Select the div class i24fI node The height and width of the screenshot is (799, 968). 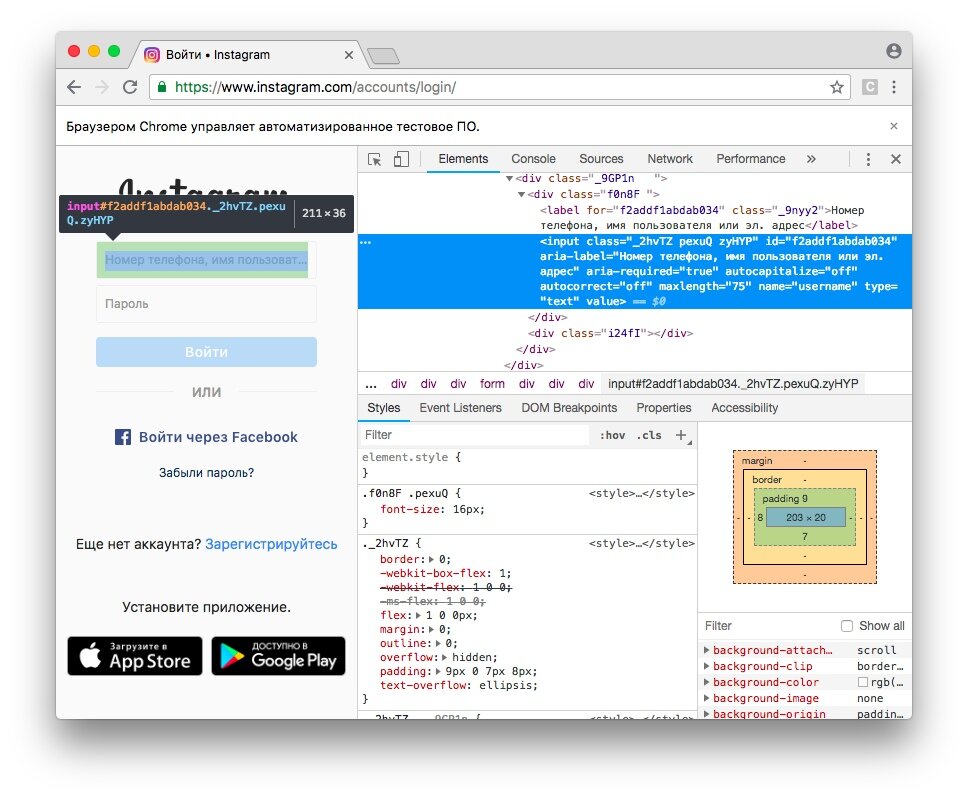click(611, 333)
